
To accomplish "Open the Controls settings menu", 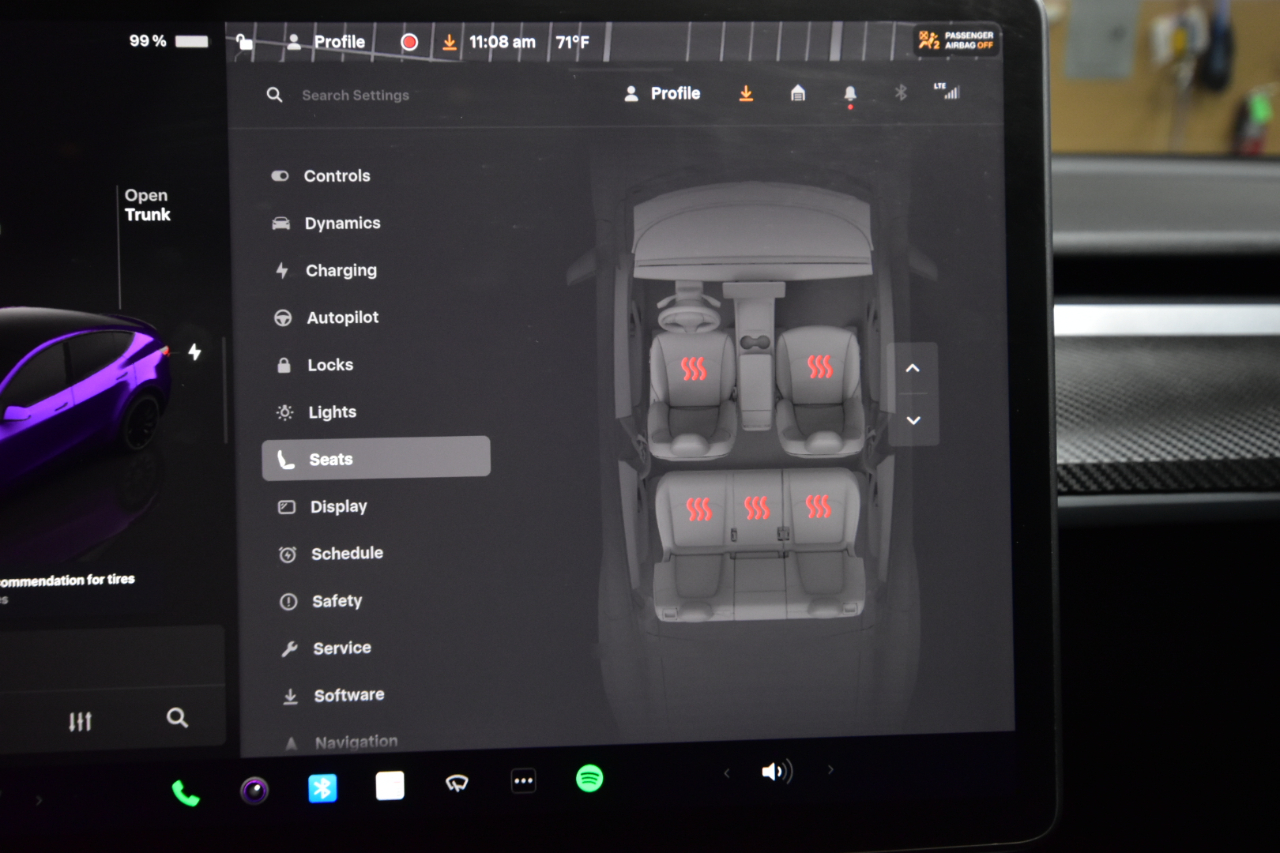I will 321,176.
